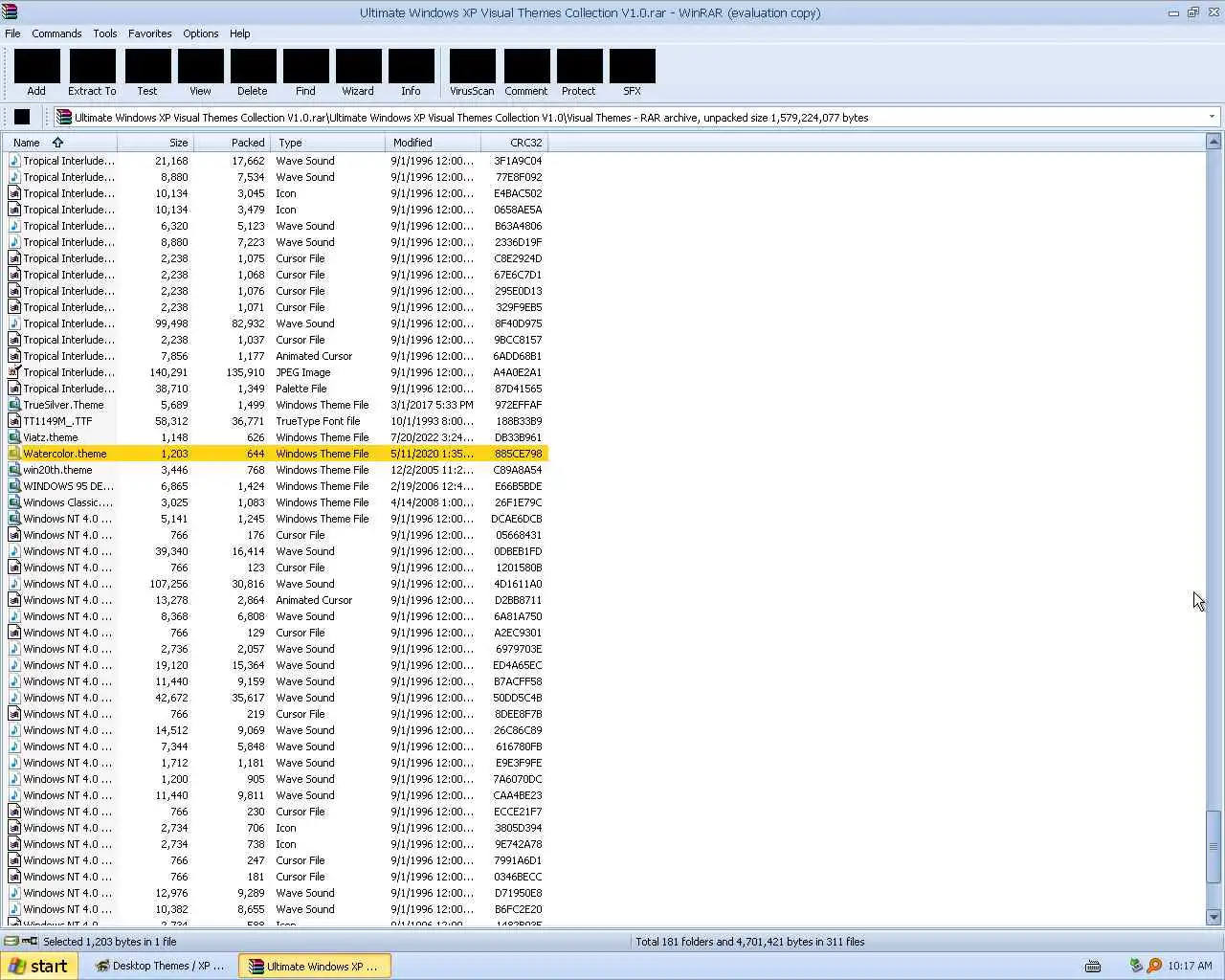Open the Help menu
Viewport: 1225px width, 980px height.
[239, 33]
